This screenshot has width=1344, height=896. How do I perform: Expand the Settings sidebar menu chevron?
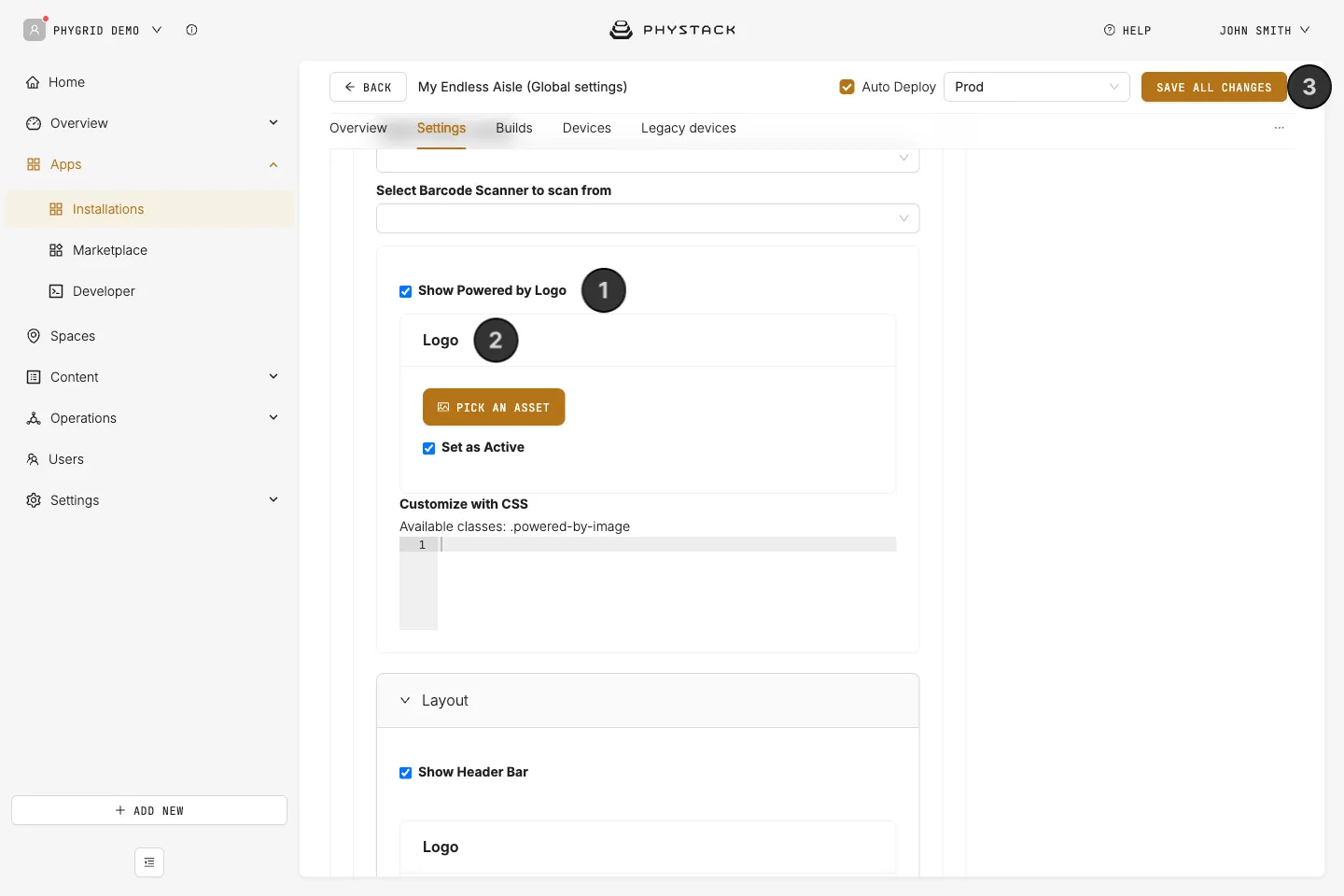click(x=273, y=499)
